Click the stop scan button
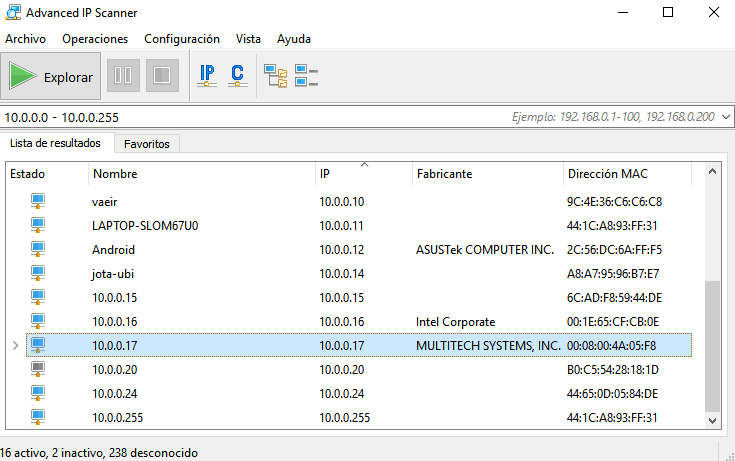The image size is (735, 461). coord(162,76)
